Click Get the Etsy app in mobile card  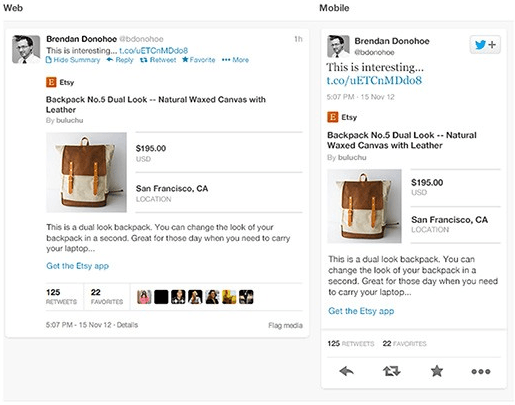(x=361, y=311)
